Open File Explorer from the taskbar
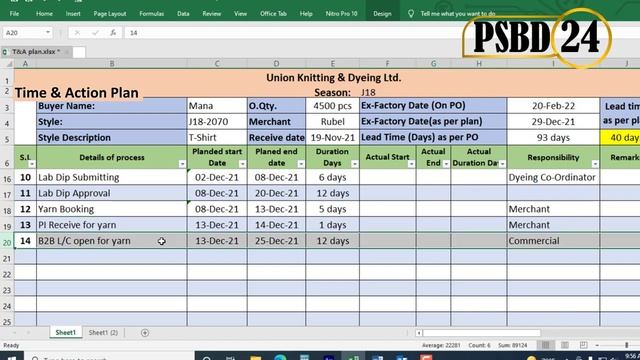 pos(256,358)
